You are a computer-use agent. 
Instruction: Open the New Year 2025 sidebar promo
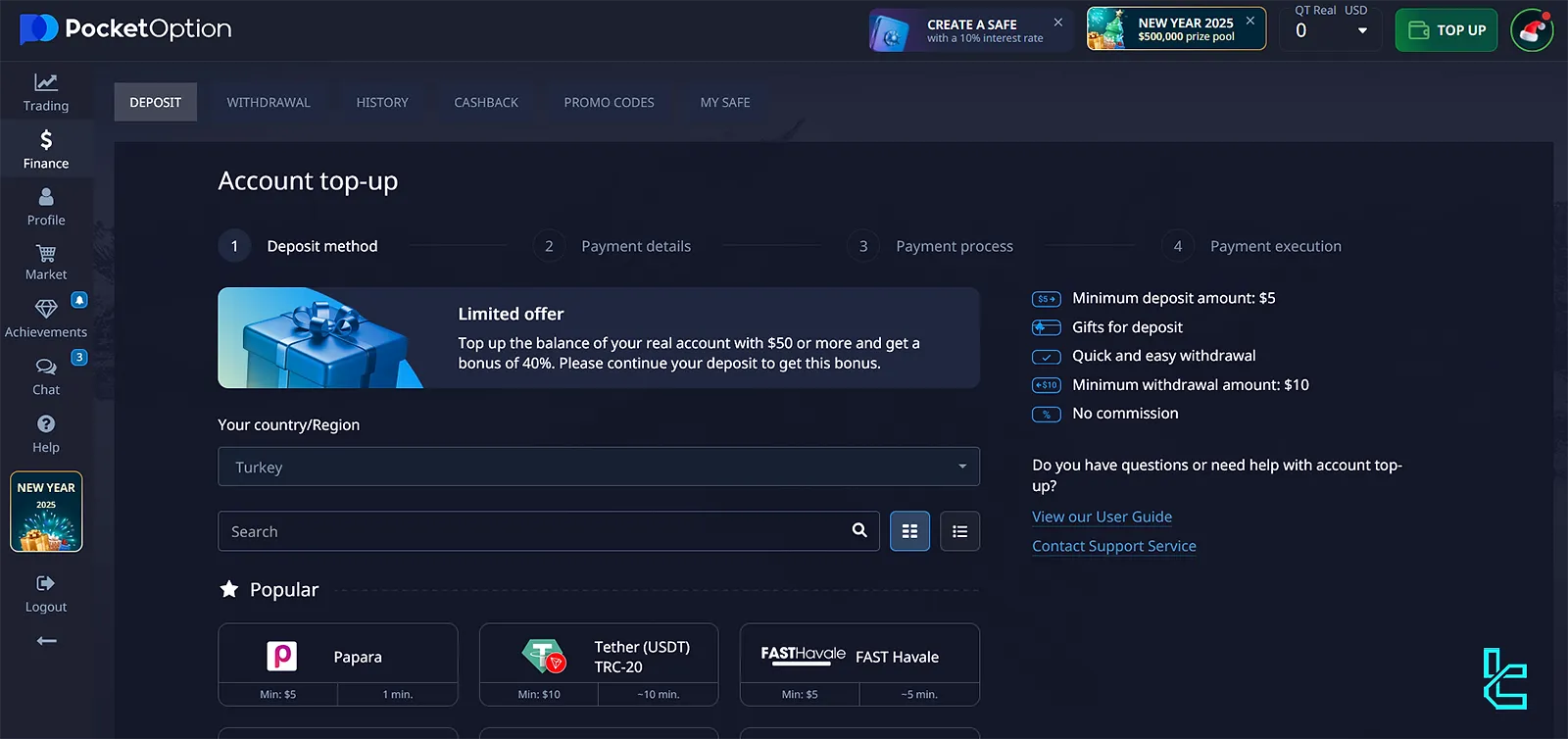coord(46,512)
